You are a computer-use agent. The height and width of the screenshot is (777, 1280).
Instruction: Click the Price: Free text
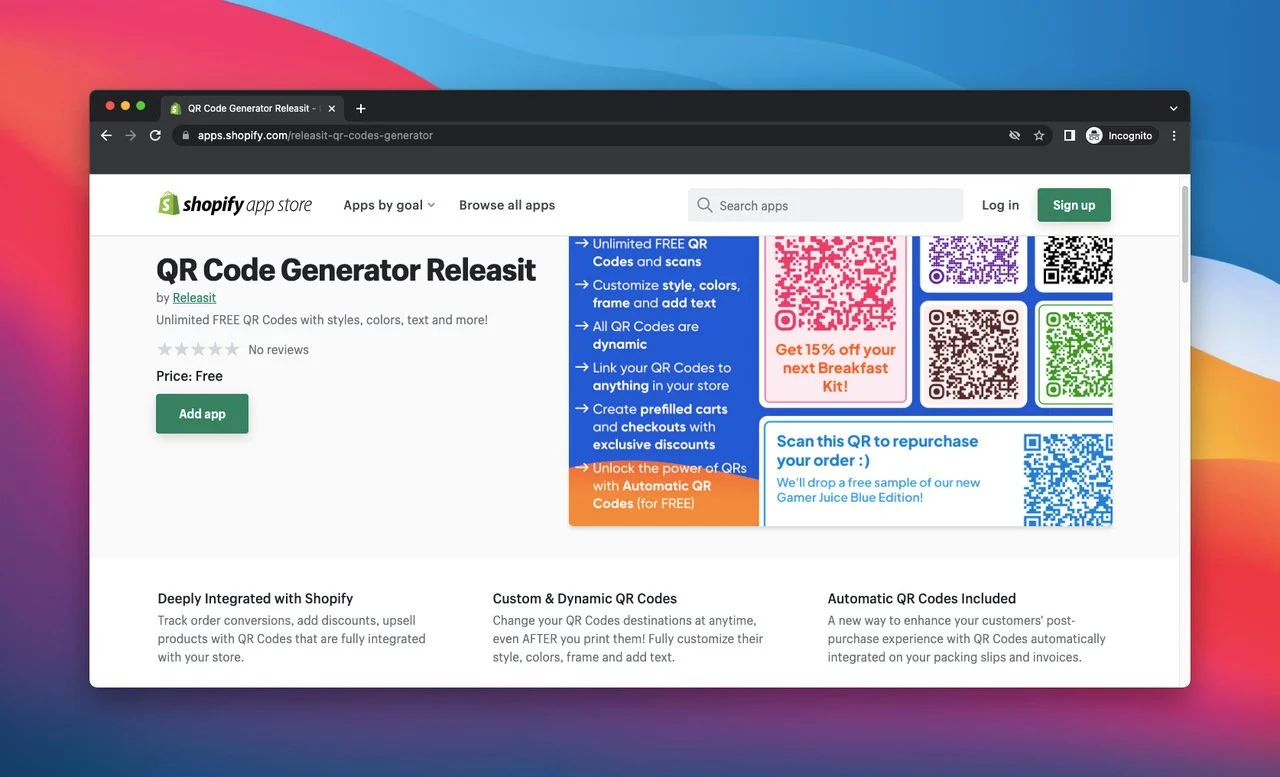click(189, 376)
